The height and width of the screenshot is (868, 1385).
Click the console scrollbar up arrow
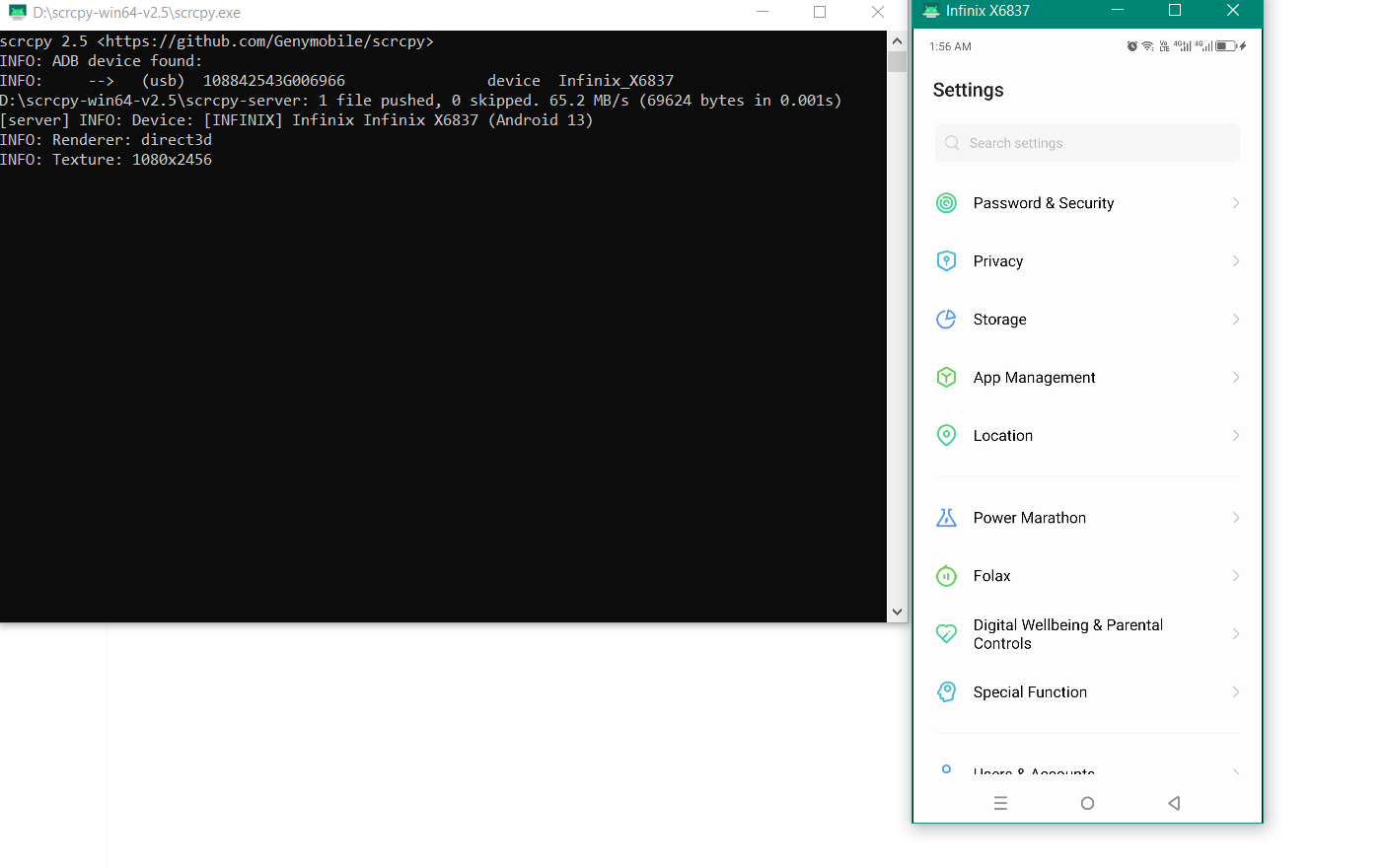pos(897,40)
